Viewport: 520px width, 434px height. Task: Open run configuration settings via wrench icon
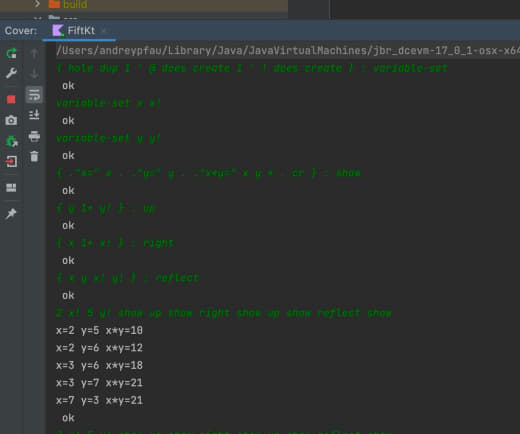[11, 73]
